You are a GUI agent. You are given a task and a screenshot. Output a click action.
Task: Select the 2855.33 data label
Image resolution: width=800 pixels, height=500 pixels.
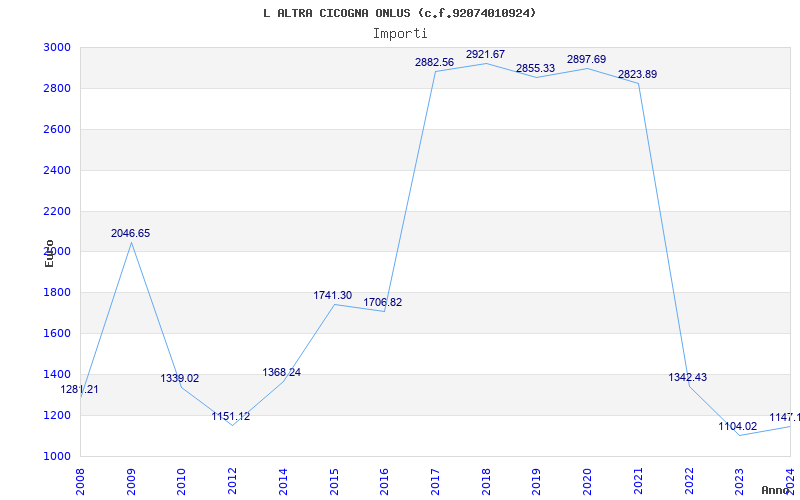point(535,68)
